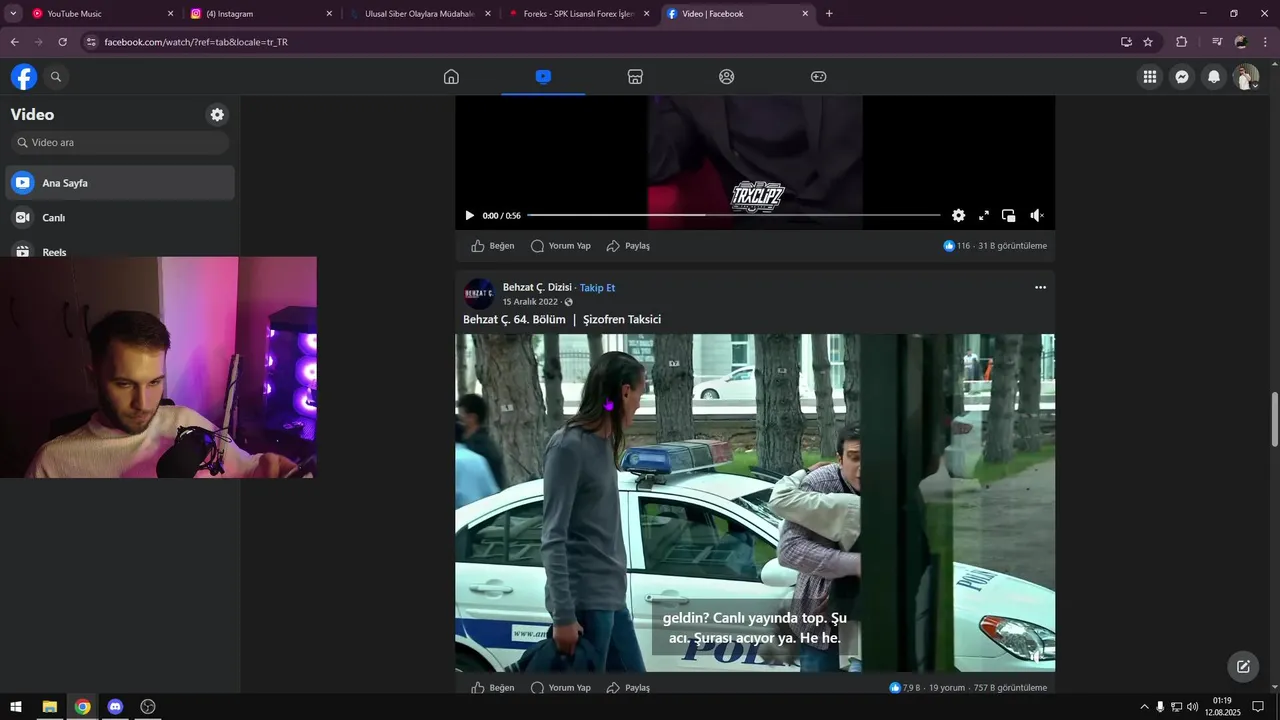Select 'Reels' in the Video sidebar
The width and height of the screenshot is (1280, 720).
click(x=120, y=250)
